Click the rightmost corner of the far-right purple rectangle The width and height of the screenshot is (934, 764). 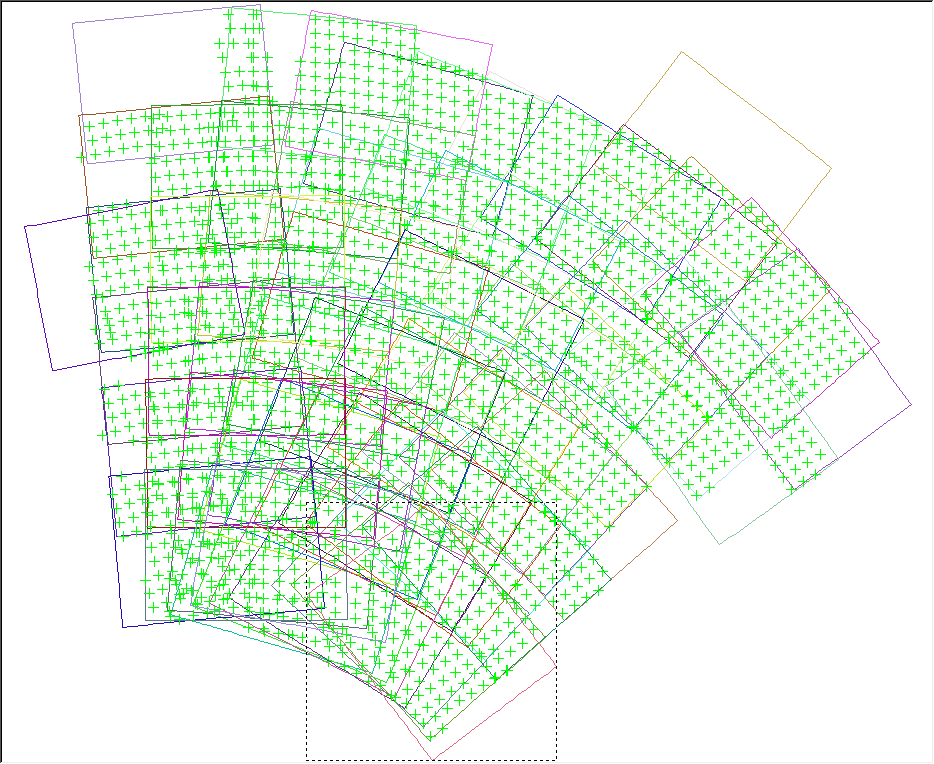pyautogui.click(x=912, y=405)
